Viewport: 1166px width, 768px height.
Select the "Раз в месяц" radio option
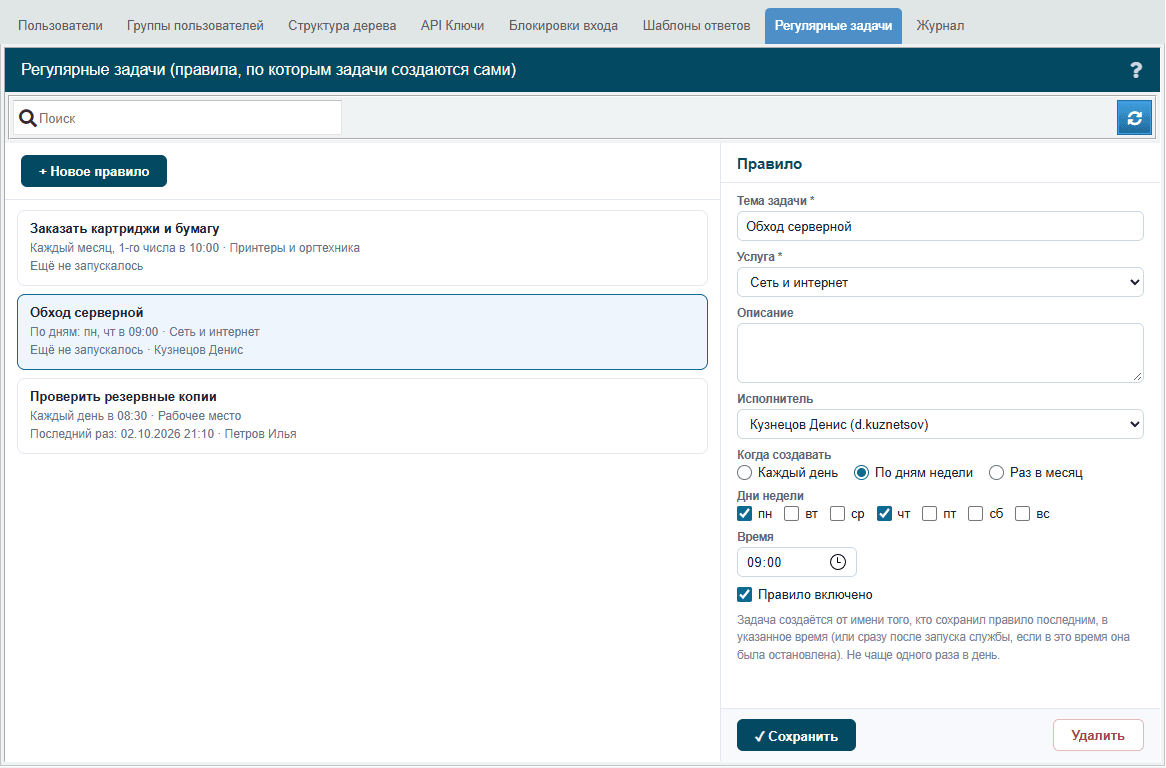tap(996, 473)
